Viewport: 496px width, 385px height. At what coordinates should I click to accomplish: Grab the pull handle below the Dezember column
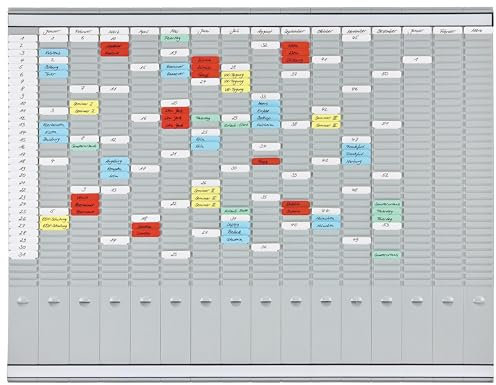coord(386,301)
